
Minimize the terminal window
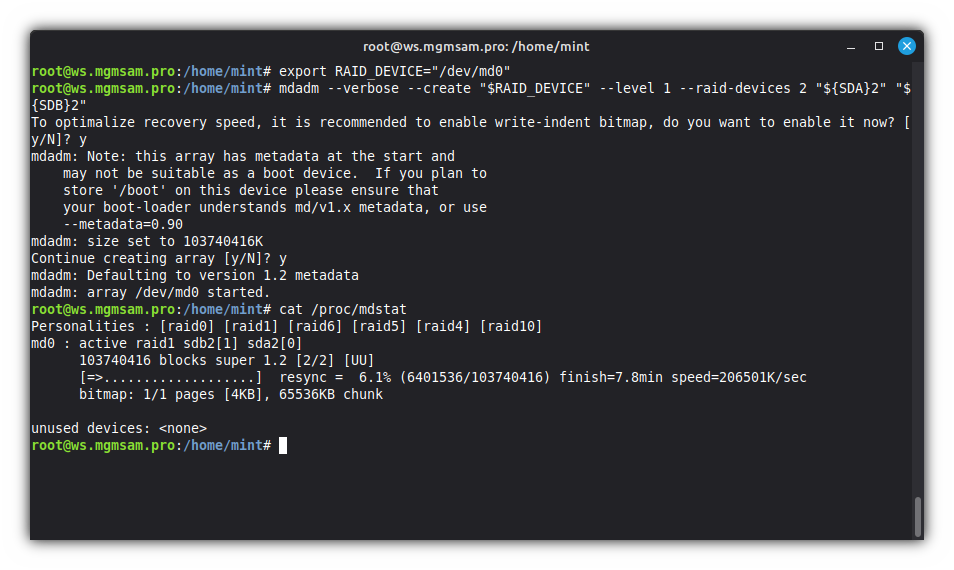point(851,46)
